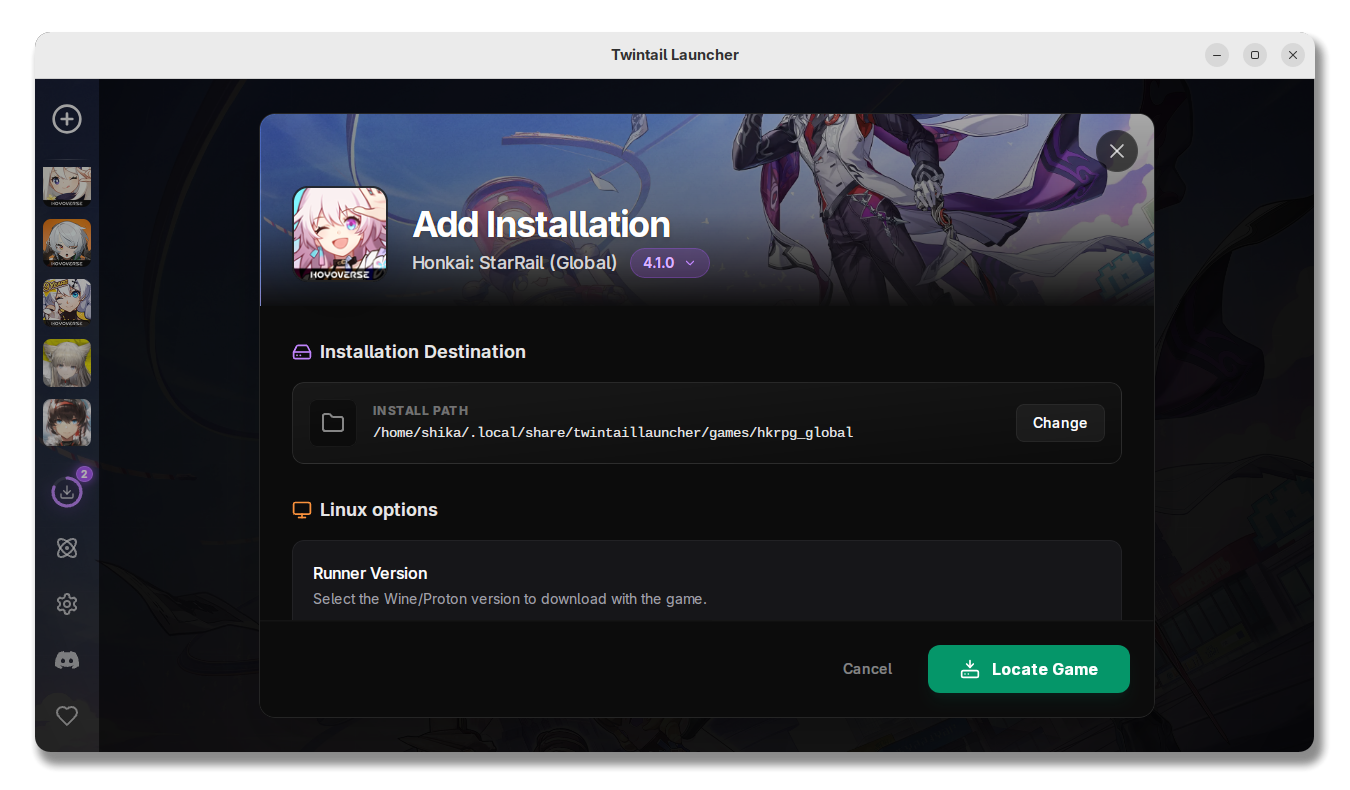Open the Discord link icon
The width and height of the screenshot is (1350, 790).
tap(67, 660)
